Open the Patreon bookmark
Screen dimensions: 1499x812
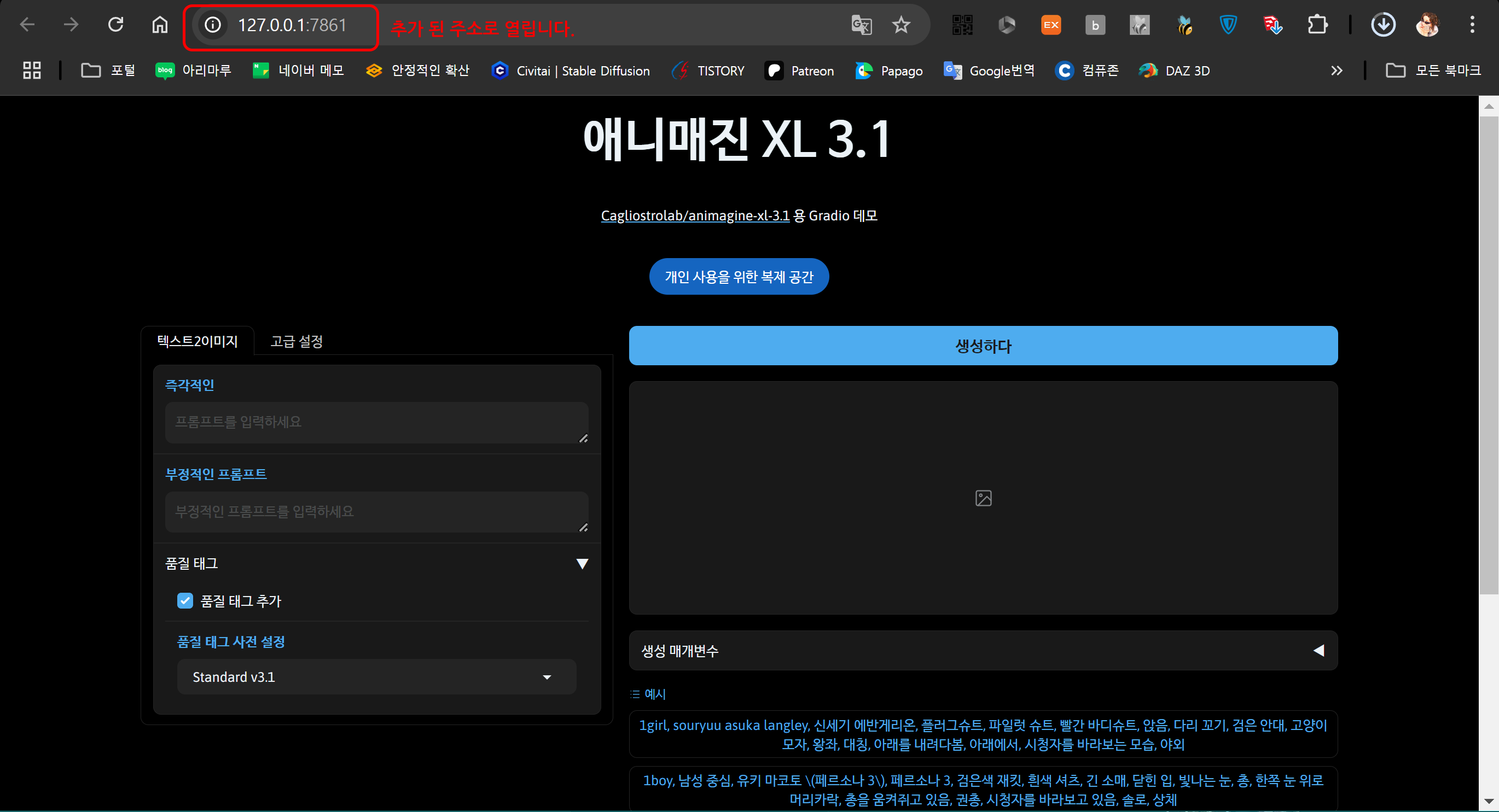tap(799, 71)
